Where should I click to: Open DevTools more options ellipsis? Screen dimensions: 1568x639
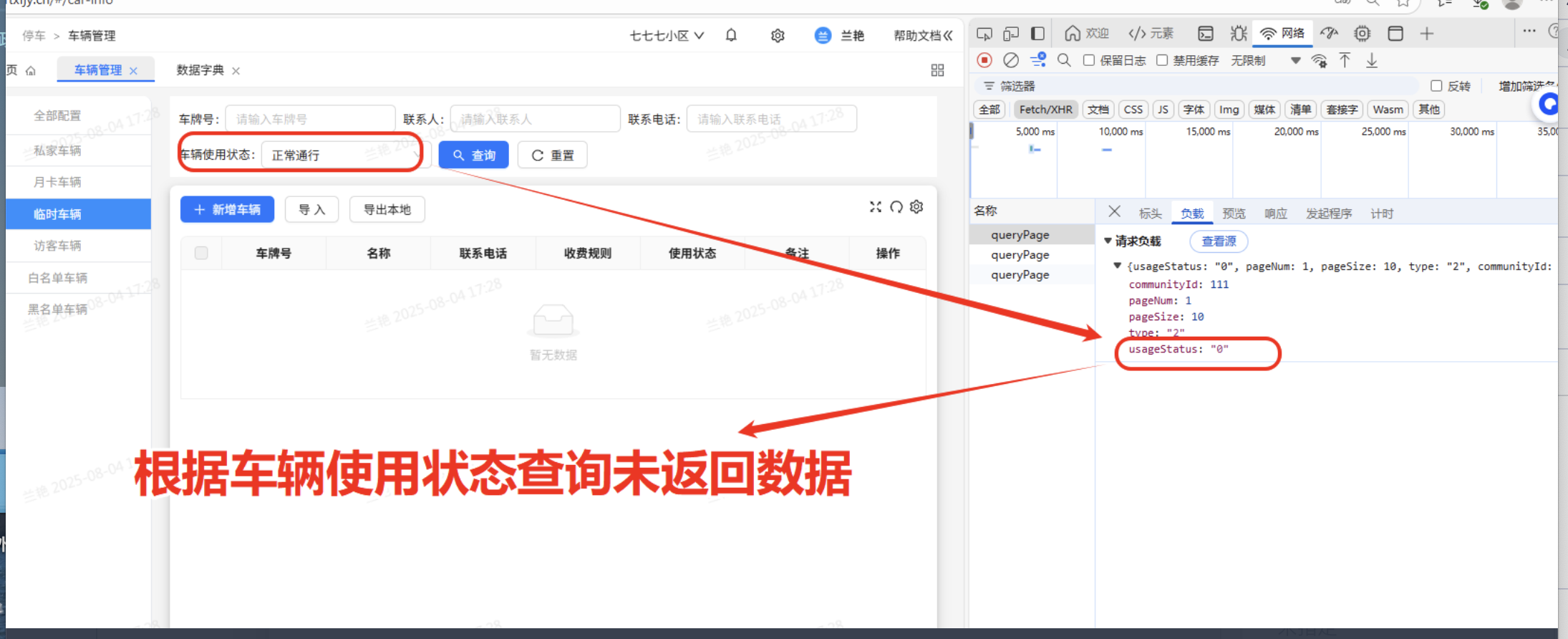pos(1529,32)
